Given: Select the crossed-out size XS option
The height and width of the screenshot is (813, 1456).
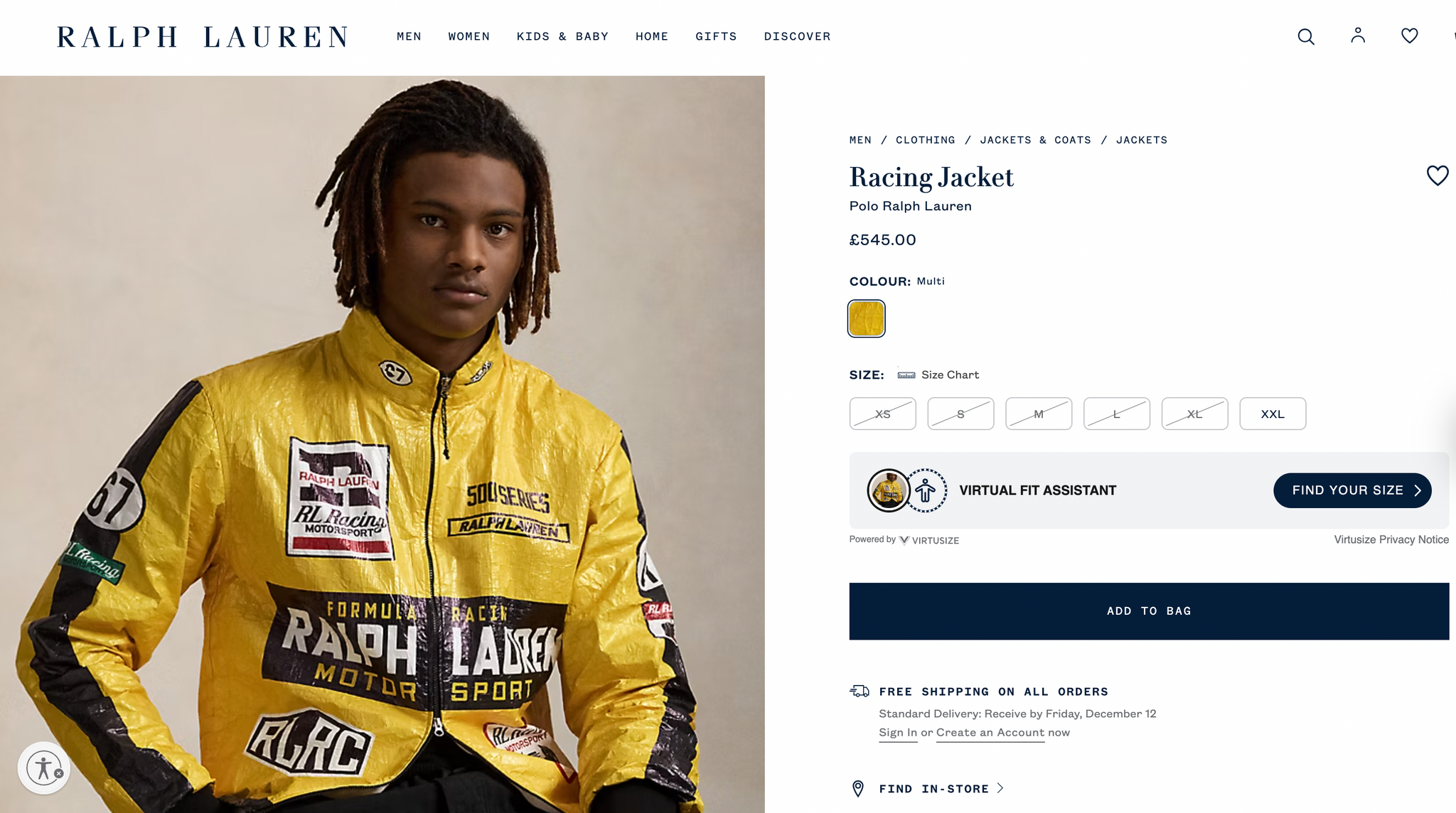Looking at the screenshot, I should (882, 414).
